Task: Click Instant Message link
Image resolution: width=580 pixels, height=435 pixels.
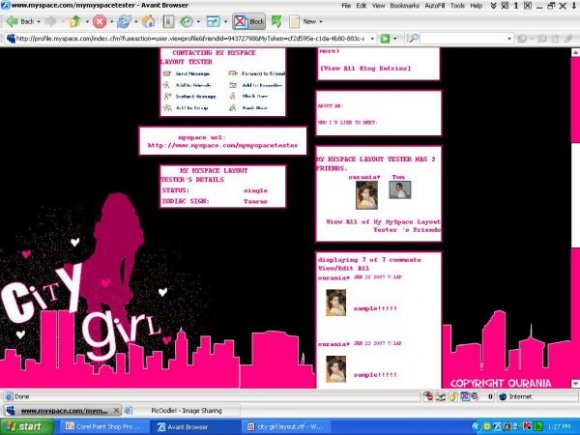Action: pyautogui.click(x=195, y=96)
